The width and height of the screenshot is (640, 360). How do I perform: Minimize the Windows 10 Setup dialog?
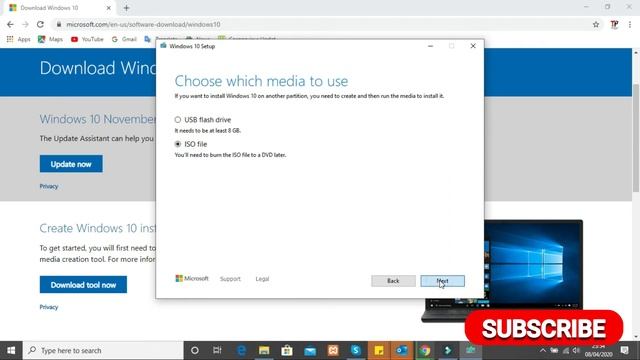[430, 46]
